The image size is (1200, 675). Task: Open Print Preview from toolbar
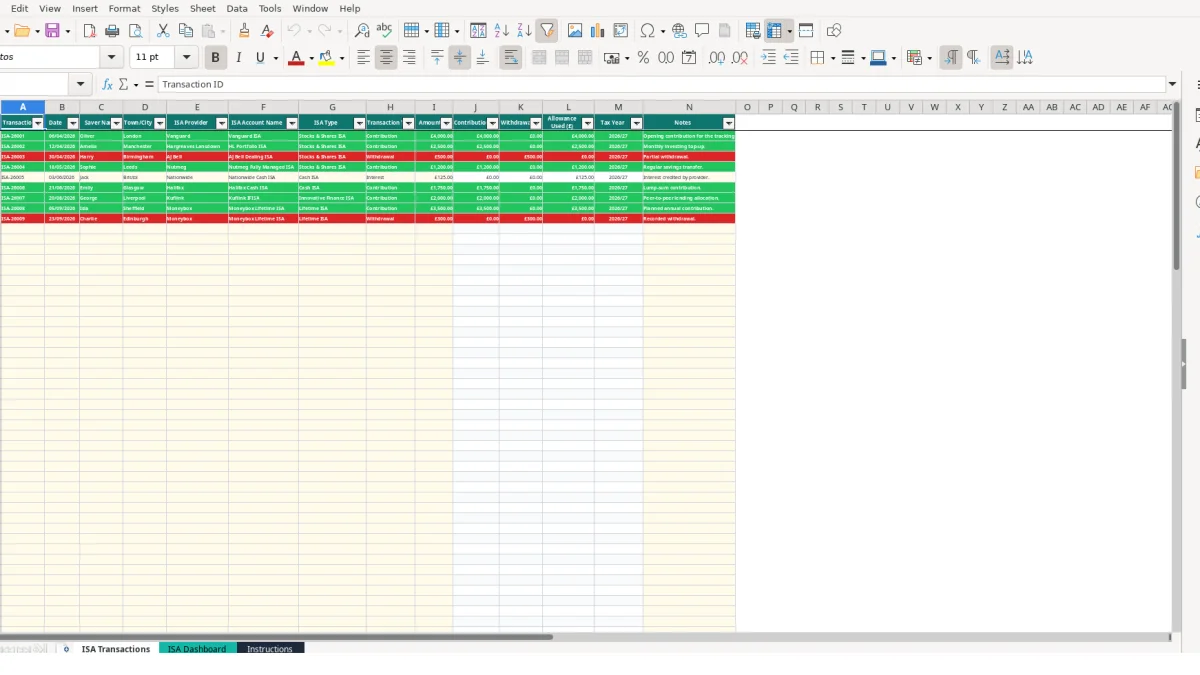coord(135,31)
